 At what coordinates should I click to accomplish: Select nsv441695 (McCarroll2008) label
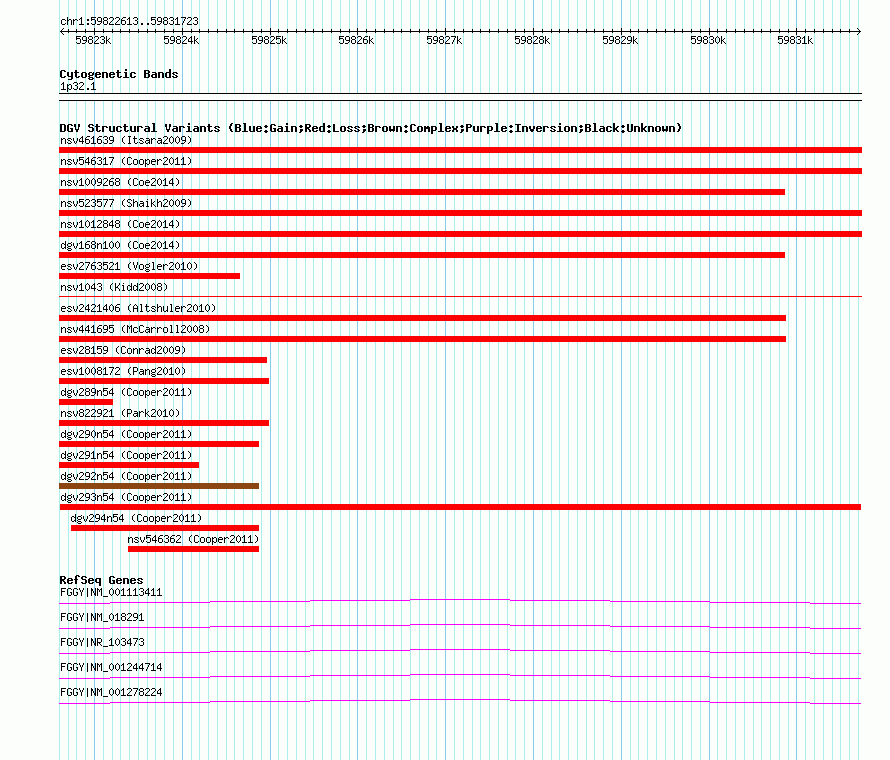(135, 329)
